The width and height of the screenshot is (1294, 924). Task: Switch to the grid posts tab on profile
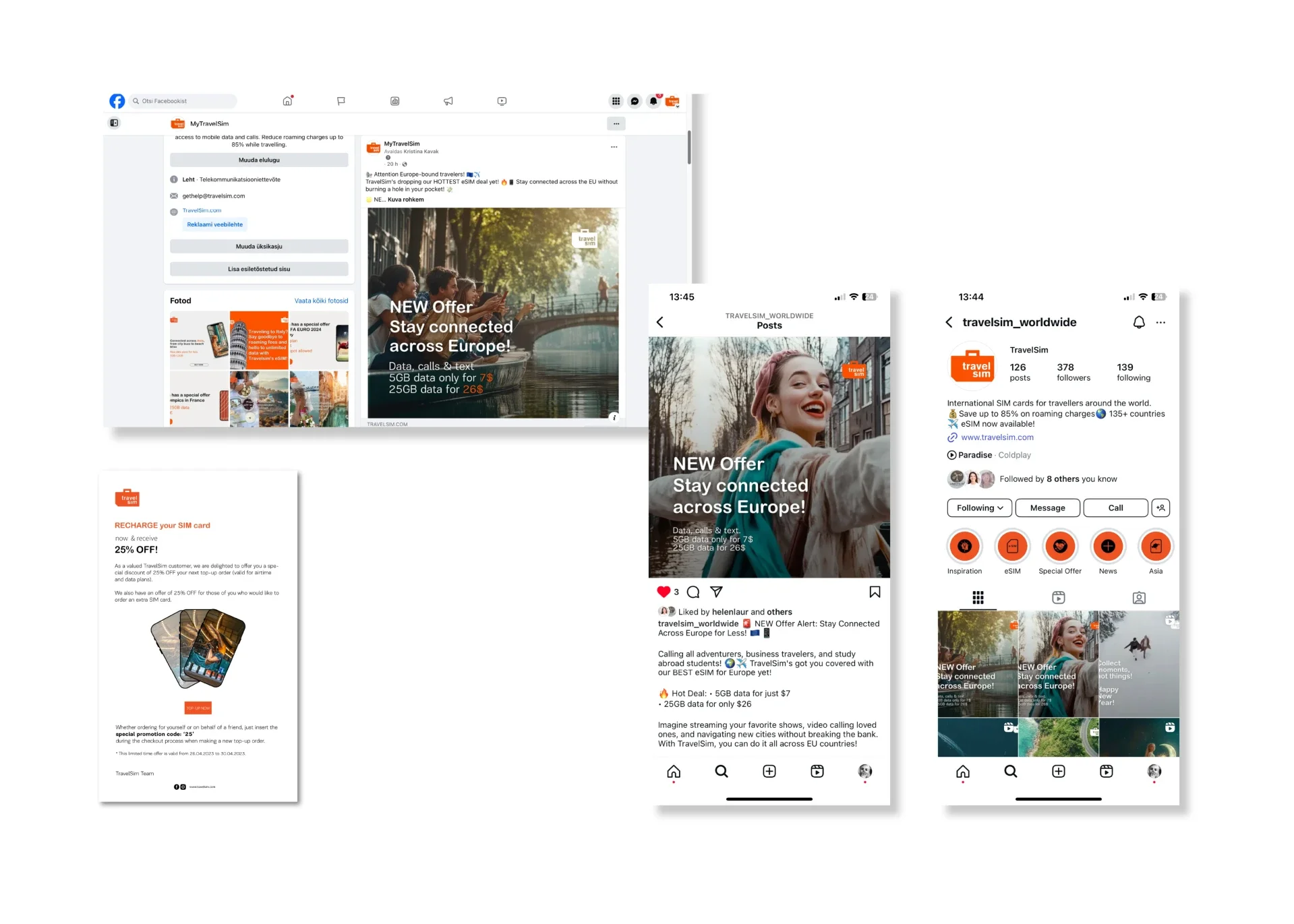pos(978,597)
